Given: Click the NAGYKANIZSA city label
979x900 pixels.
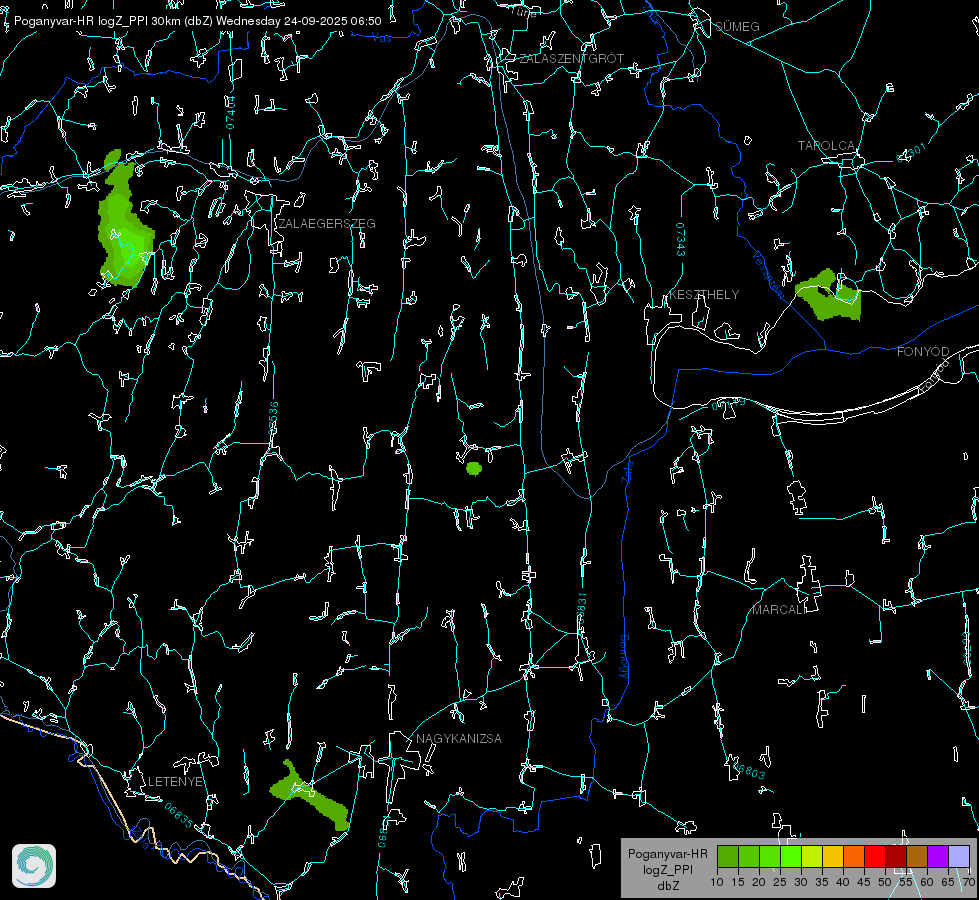Looking at the screenshot, I should pyautogui.click(x=459, y=739).
